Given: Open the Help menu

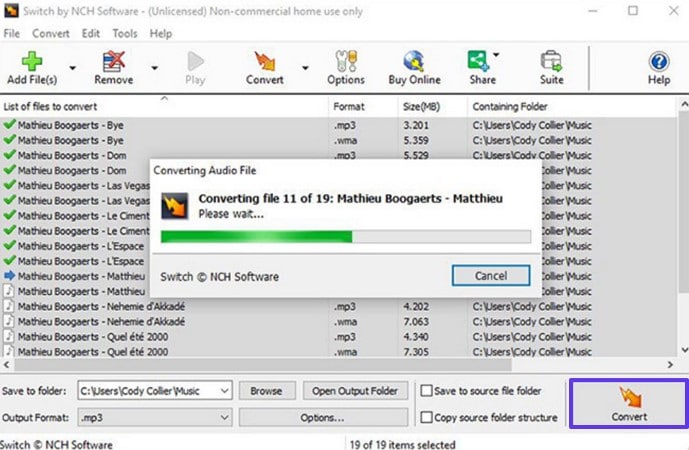Looking at the screenshot, I should [x=161, y=33].
